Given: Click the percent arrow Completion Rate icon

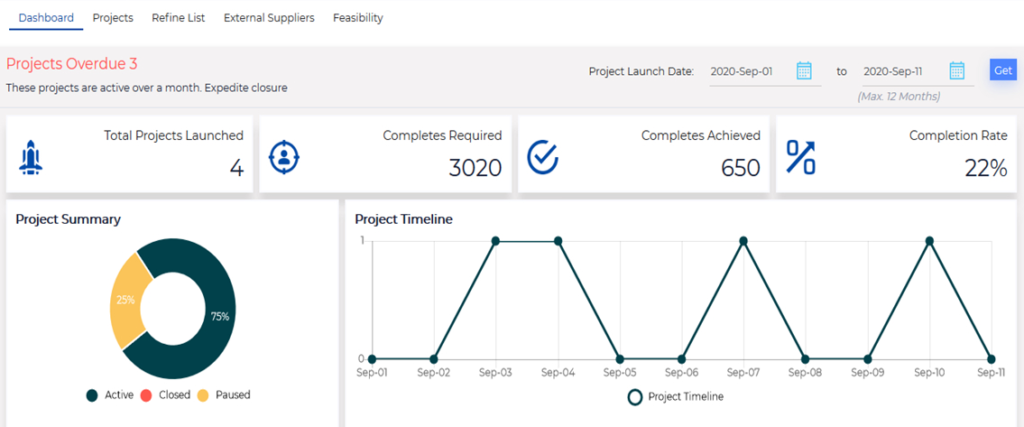Looking at the screenshot, I should pyautogui.click(x=801, y=157).
